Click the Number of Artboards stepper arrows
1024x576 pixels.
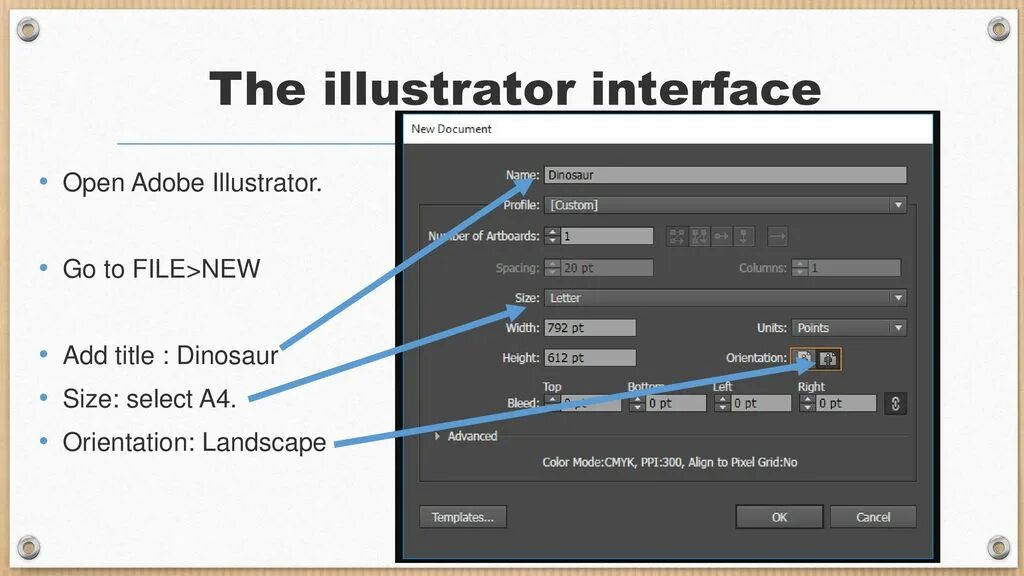(x=552, y=236)
